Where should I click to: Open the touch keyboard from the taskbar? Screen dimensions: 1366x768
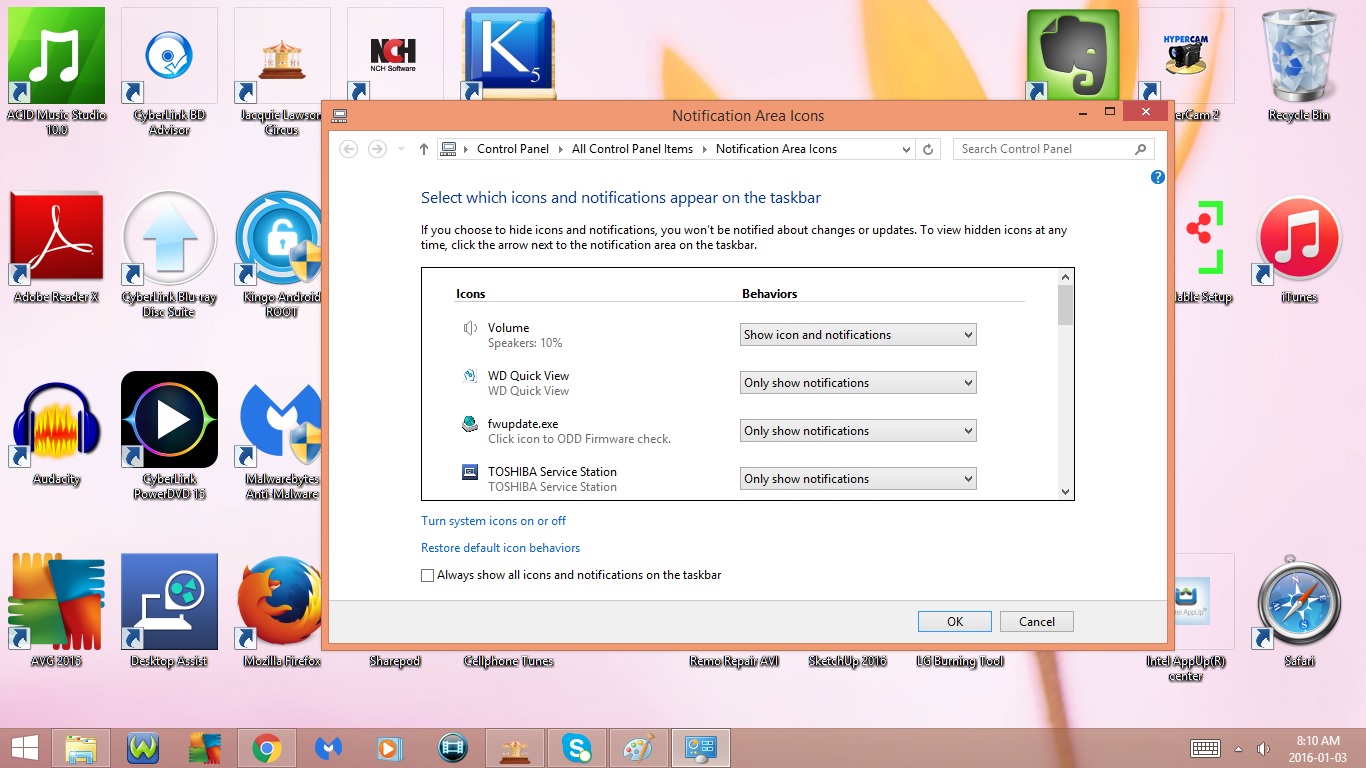(1205, 749)
